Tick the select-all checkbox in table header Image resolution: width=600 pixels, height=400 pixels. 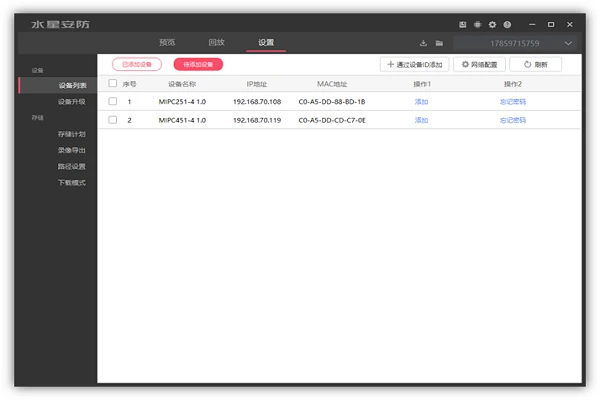coord(112,83)
